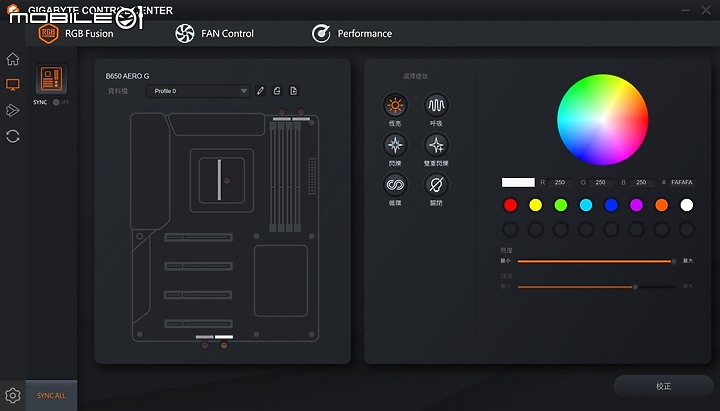
Task: Open settings via the gear icon
Action: click(13, 395)
